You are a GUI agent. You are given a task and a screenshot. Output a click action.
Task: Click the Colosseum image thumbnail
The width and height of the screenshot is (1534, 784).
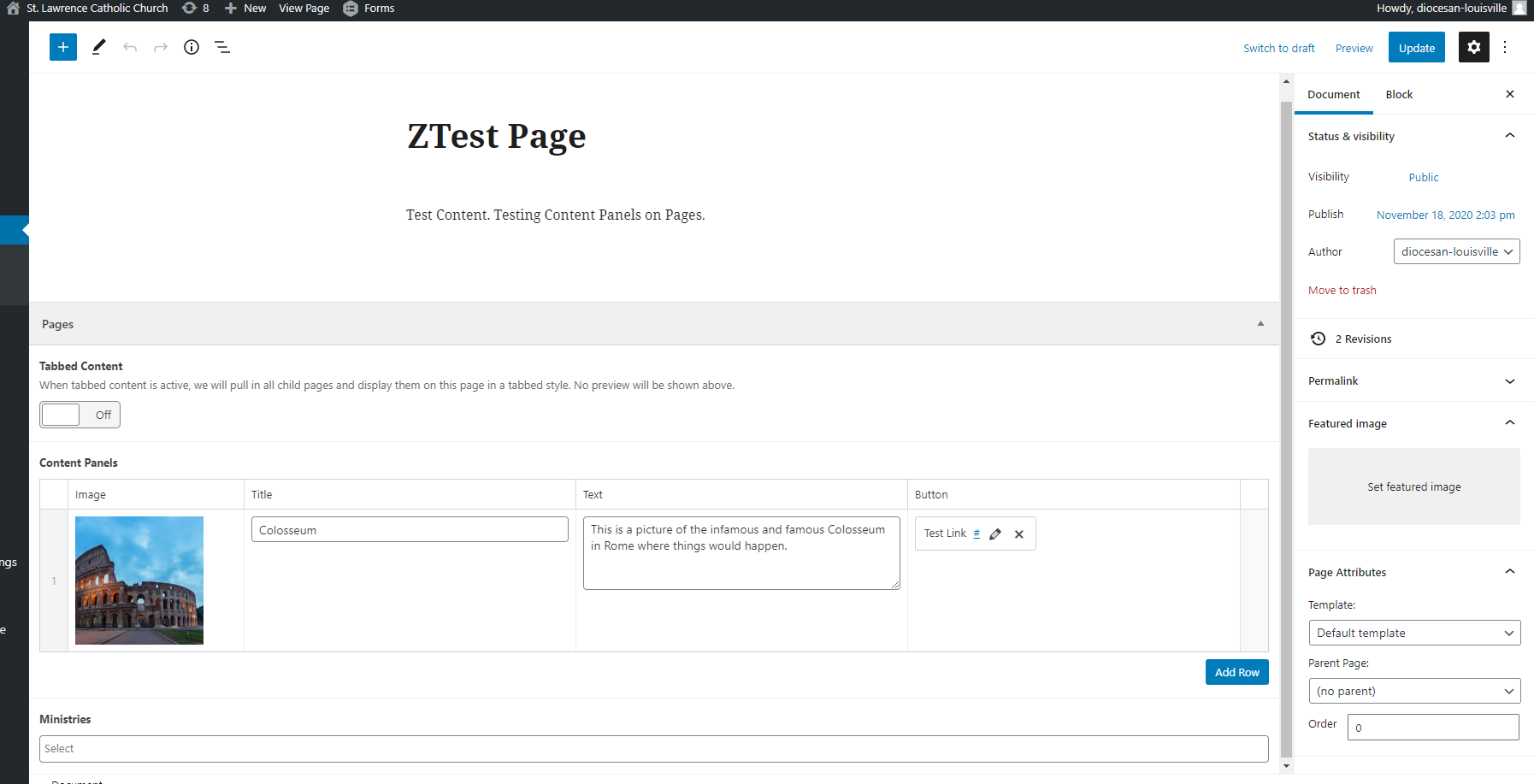tap(139, 581)
